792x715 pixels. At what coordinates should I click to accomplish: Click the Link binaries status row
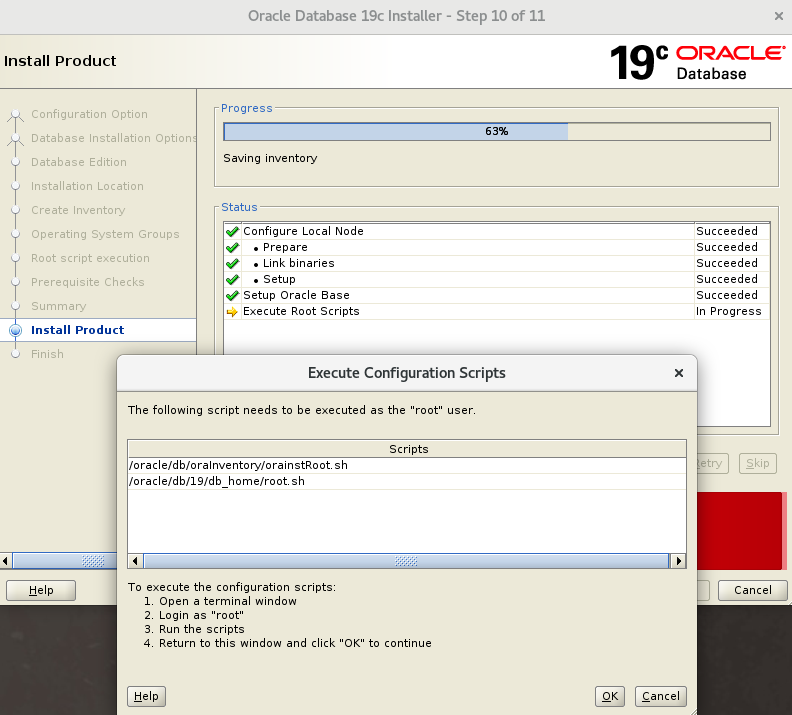point(497,264)
